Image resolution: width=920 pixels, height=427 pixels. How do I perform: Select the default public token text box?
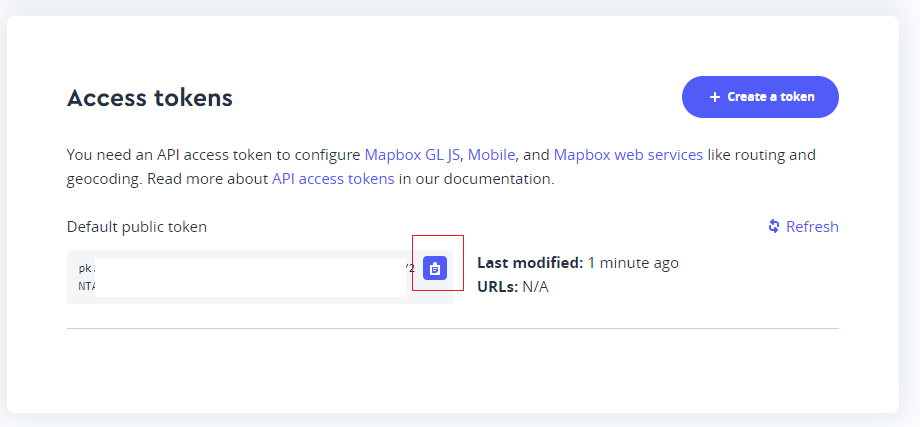coord(260,277)
